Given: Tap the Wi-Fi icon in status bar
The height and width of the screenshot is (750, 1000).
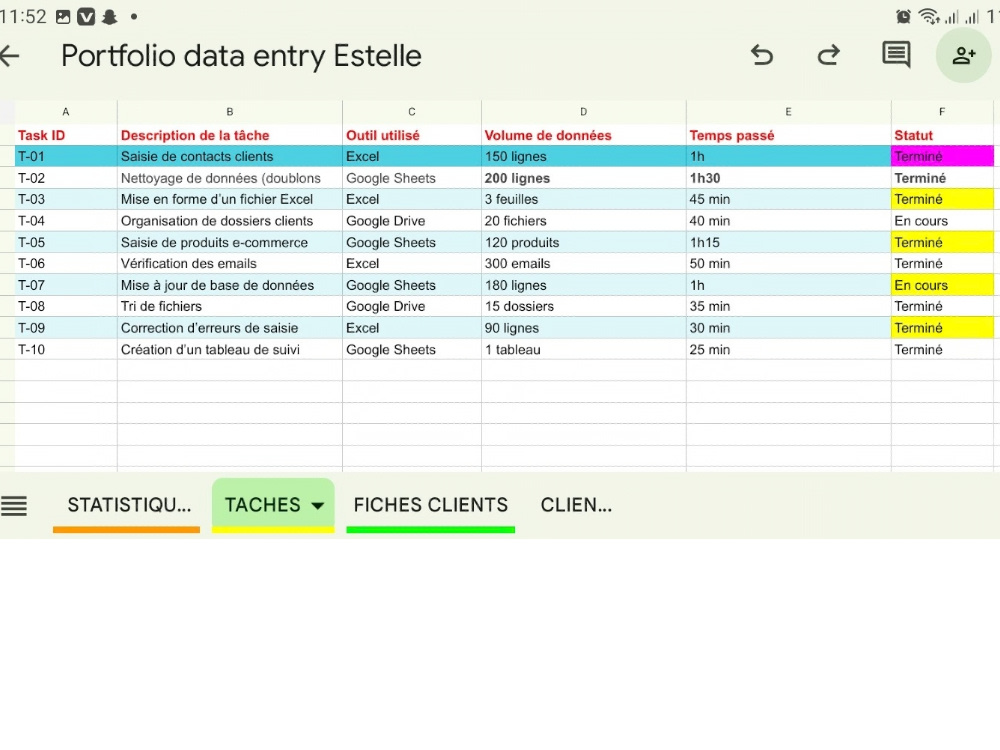Looking at the screenshot, I should (x=929, y=17).
